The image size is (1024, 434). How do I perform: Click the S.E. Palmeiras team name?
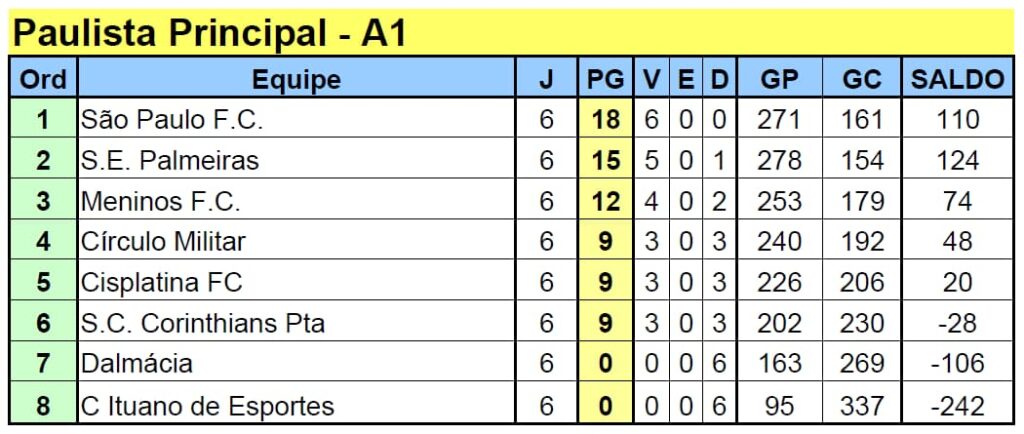(170, 160)
